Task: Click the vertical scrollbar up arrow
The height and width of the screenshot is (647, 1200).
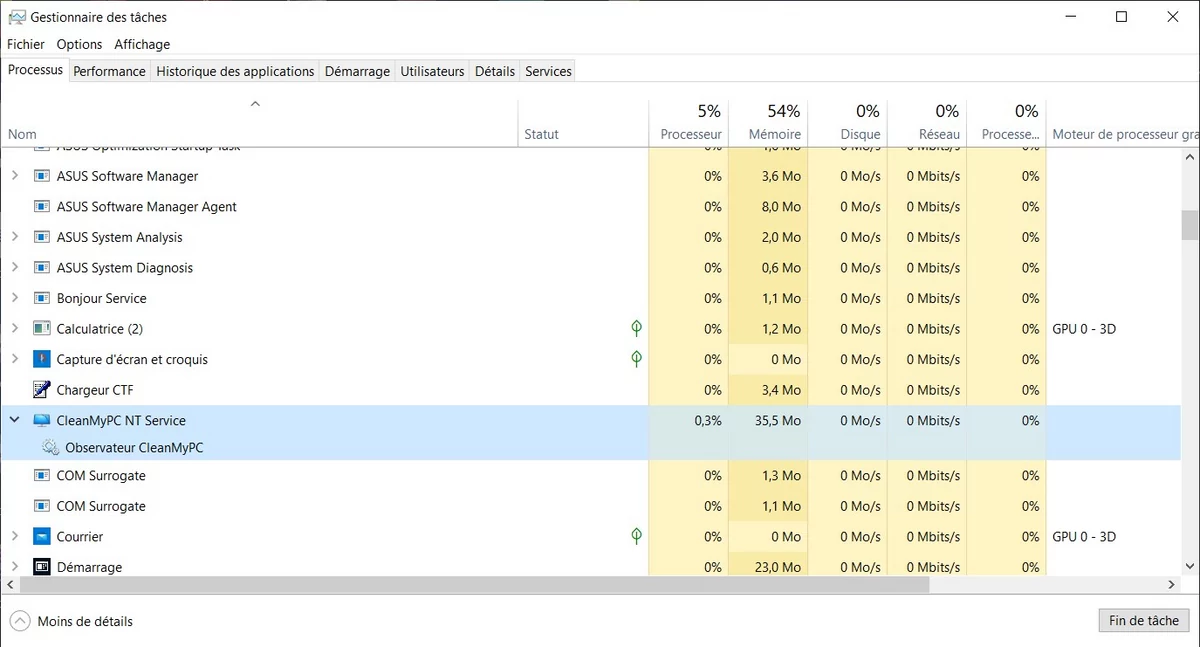Action: tap(1189, 157)
